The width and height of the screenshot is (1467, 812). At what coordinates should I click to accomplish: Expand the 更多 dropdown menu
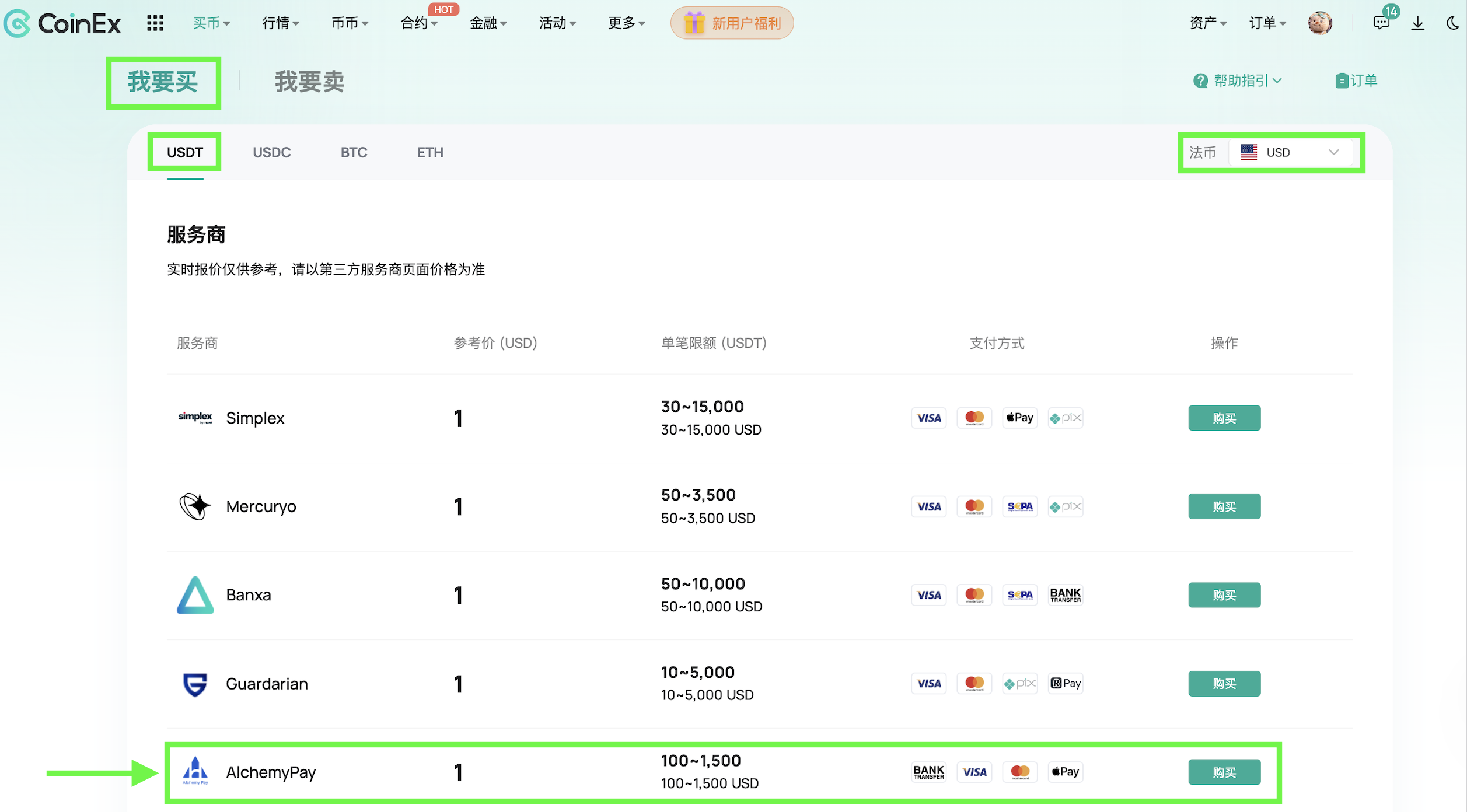(x=626, y=23)
